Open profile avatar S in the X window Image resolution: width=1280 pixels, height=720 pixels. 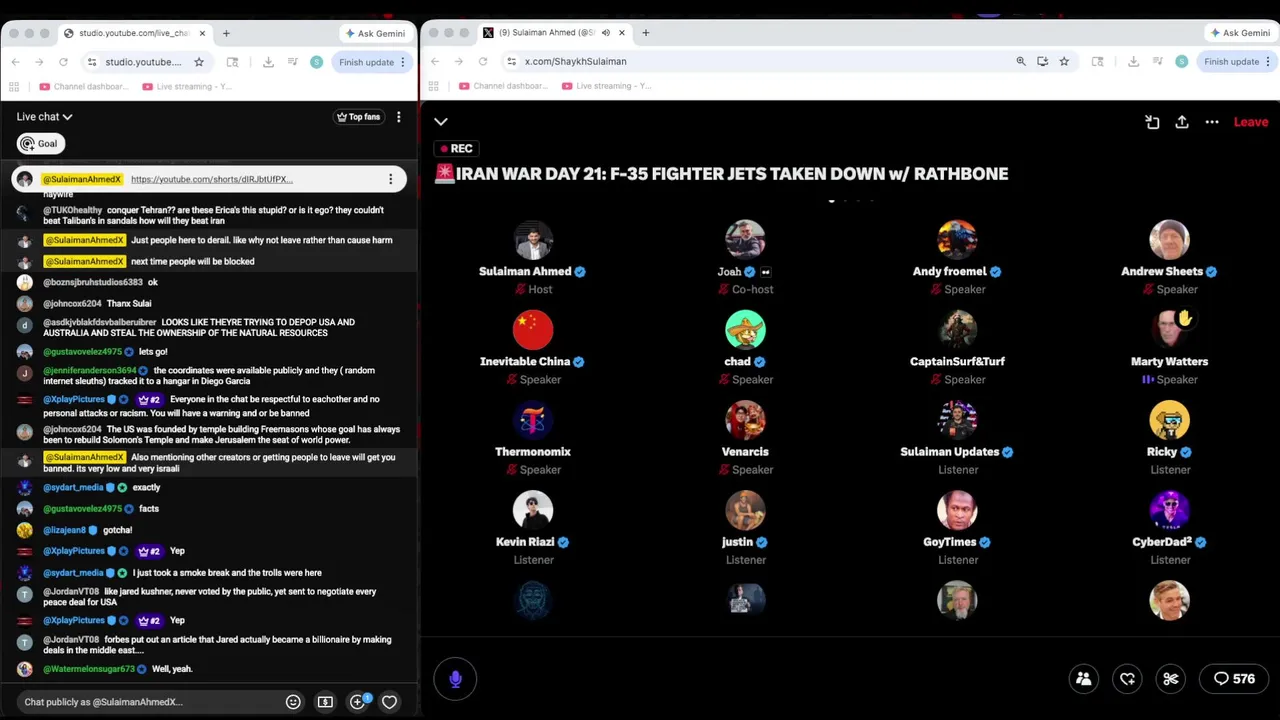click(x=1181, y=62)
